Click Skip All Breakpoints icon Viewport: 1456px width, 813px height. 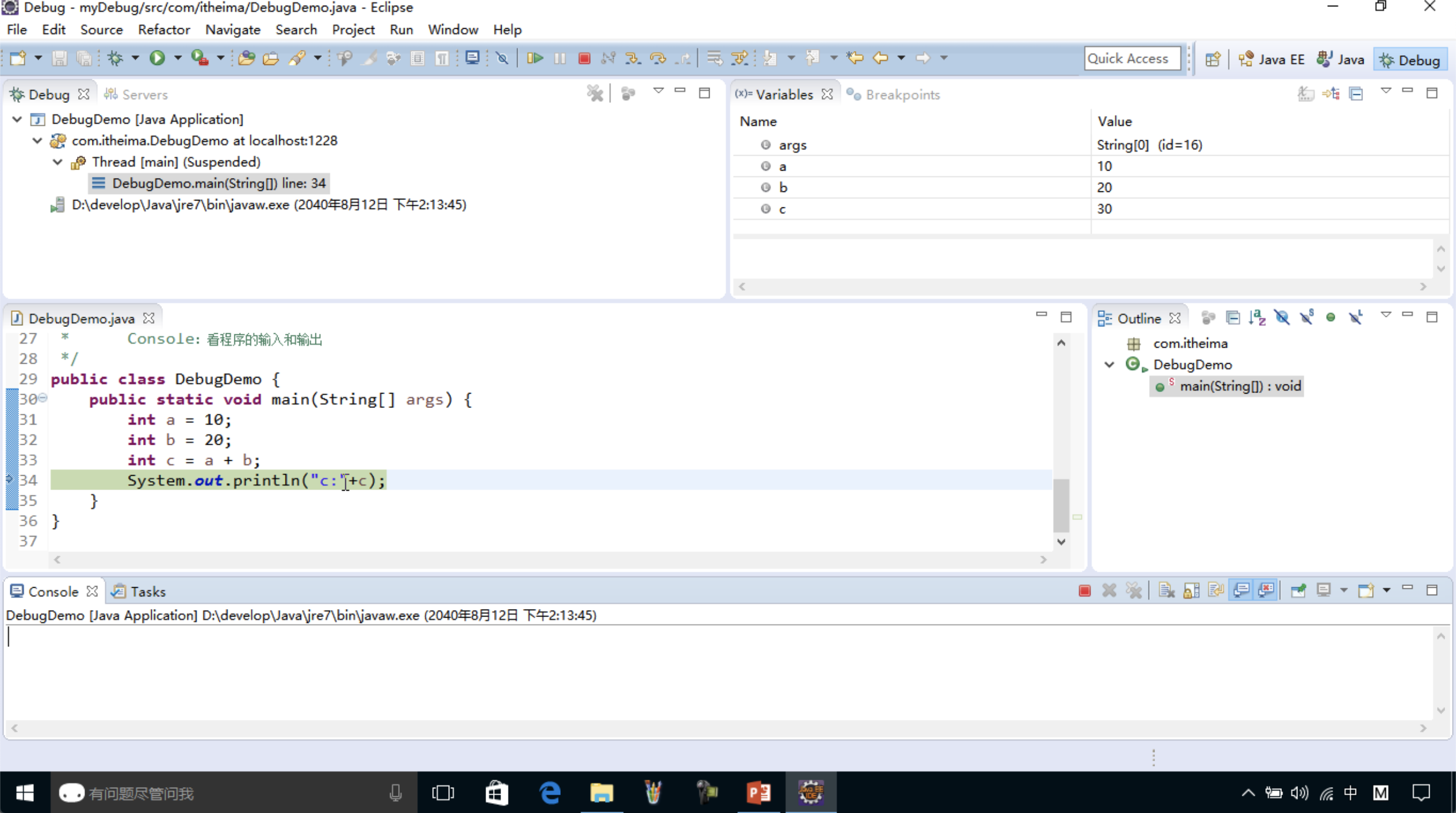click(502, 58)
